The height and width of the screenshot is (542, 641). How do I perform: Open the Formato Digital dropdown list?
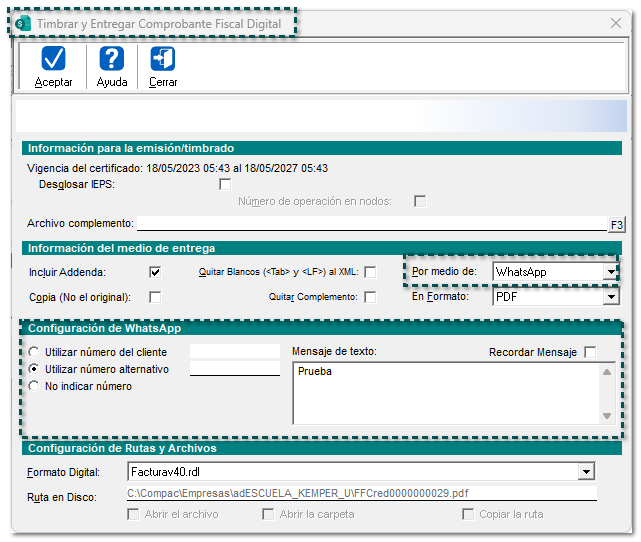pyautogui.click(x=586, y=471)
